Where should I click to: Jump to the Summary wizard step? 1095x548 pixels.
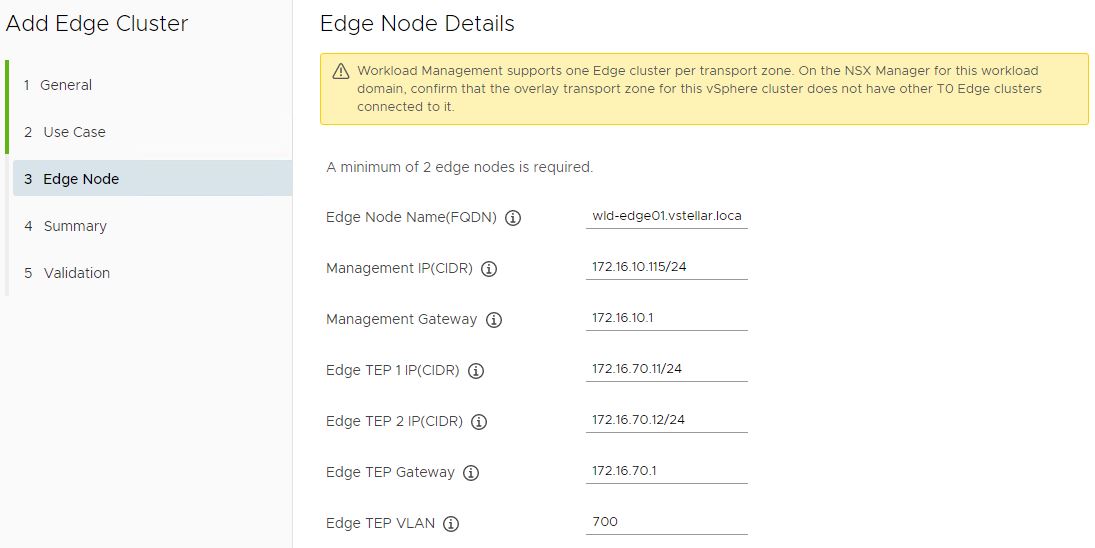coord(75,226)
